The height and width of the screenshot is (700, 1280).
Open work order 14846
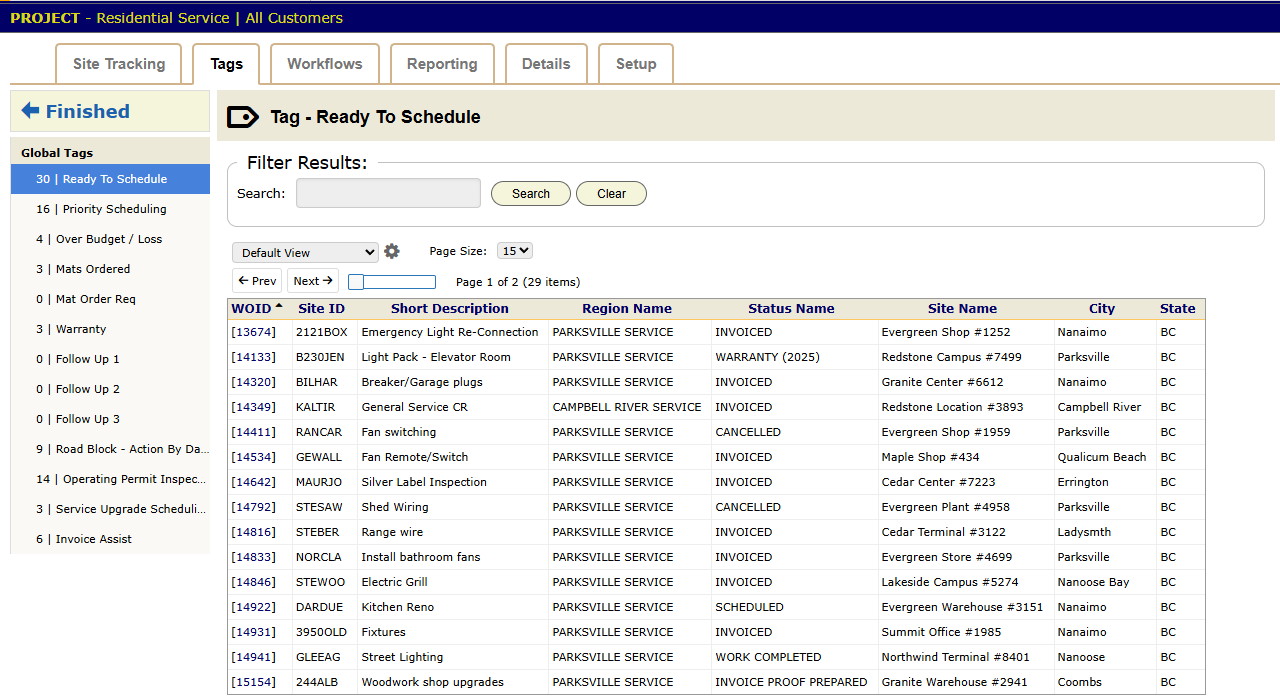tap(253, 582)
